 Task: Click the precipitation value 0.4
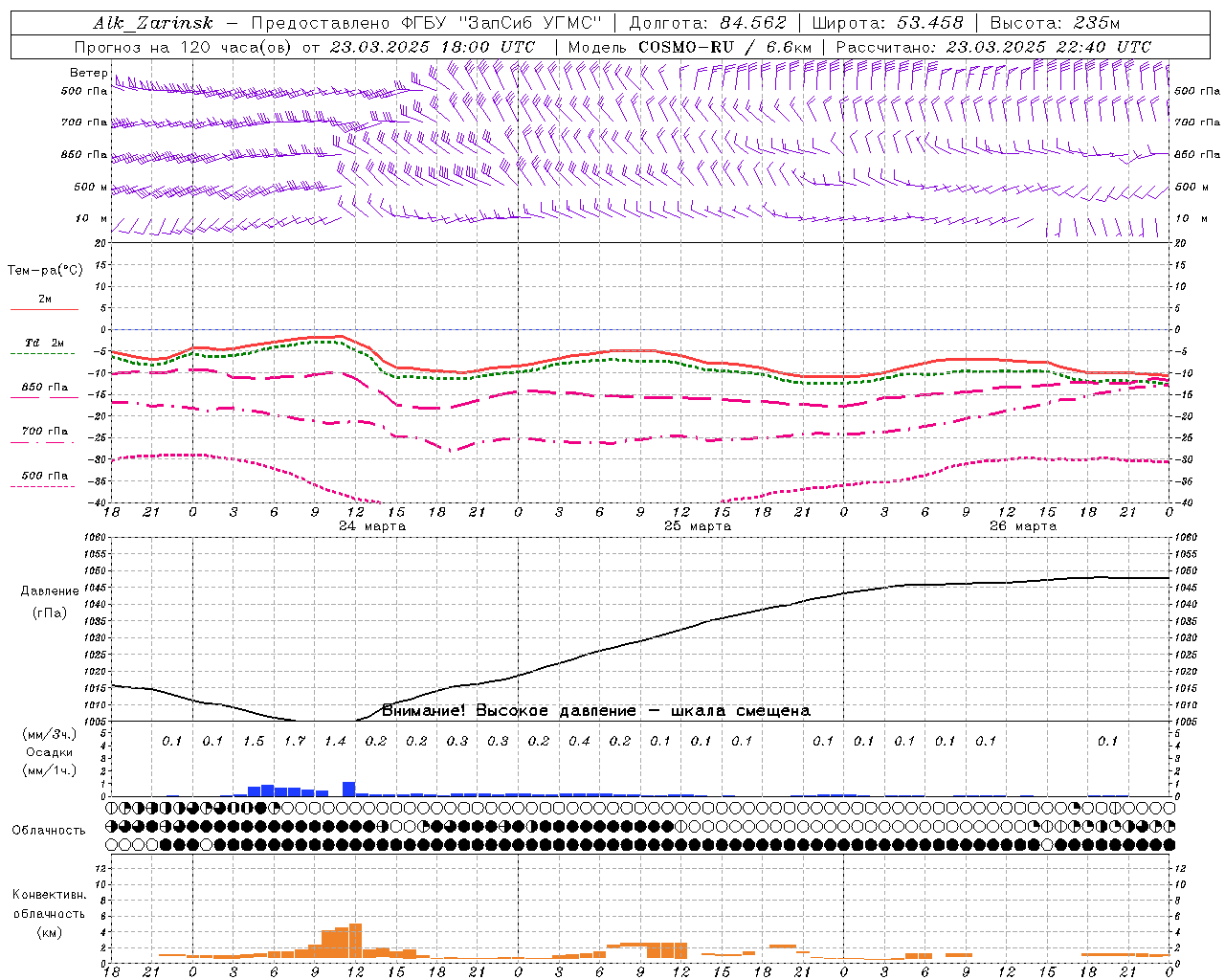pos(579,742)
